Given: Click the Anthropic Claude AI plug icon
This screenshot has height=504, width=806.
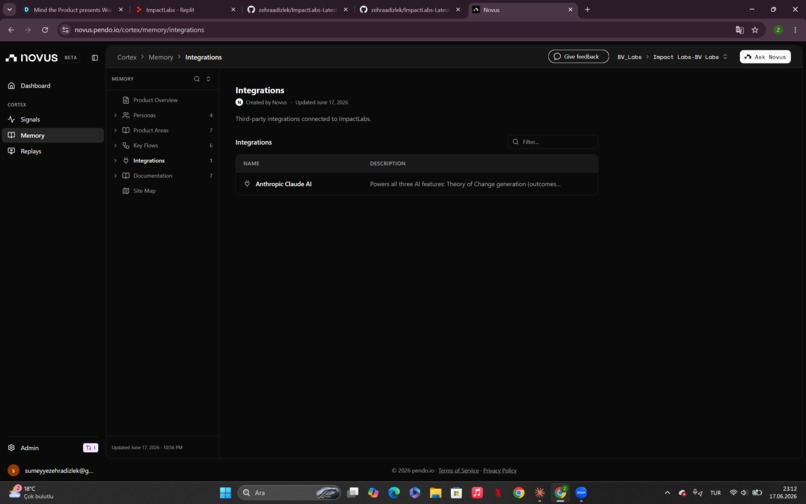Looking at the screenshot, I should click(247, 184).
